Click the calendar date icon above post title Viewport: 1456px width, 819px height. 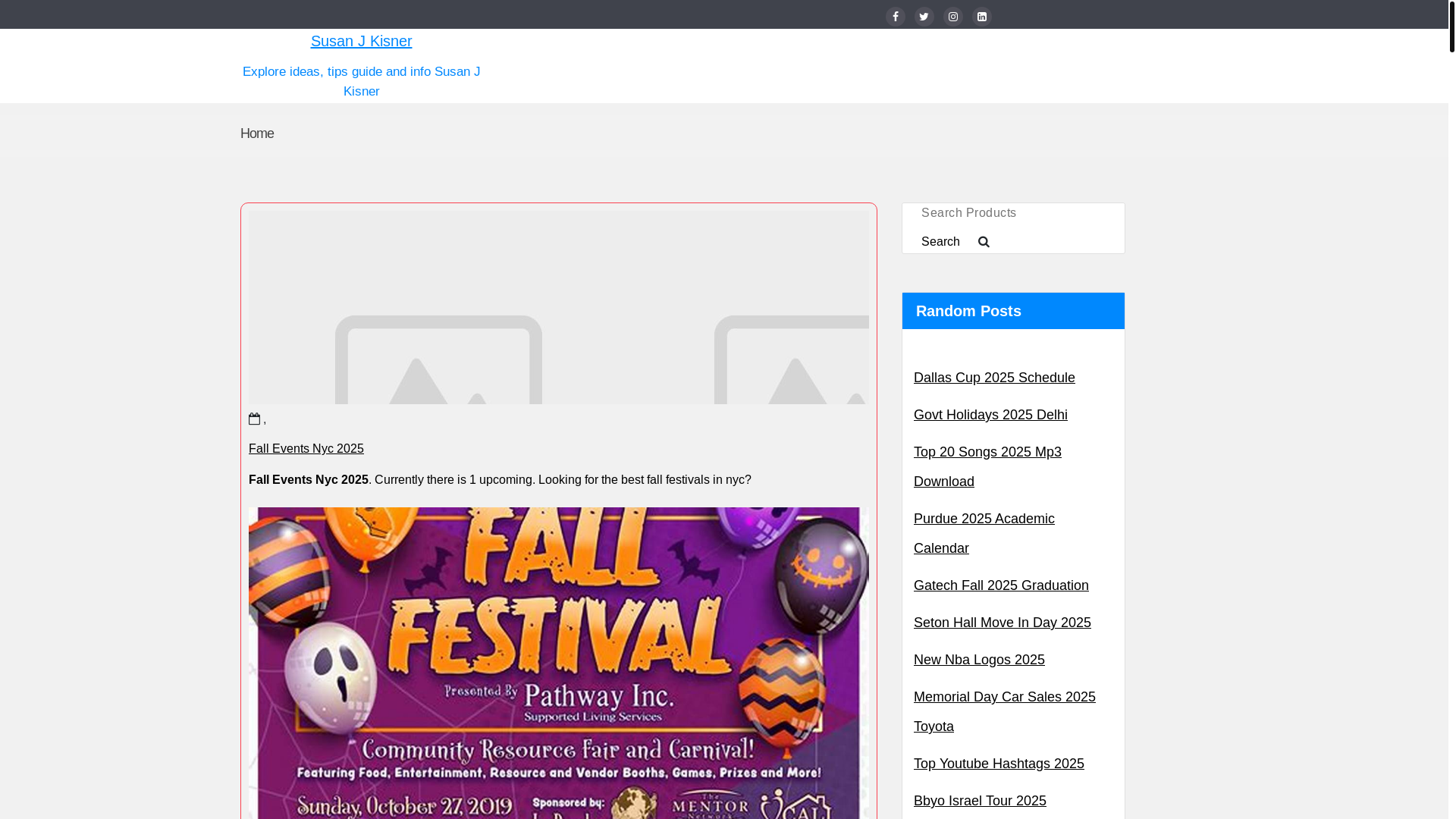(x=255, y=419)
